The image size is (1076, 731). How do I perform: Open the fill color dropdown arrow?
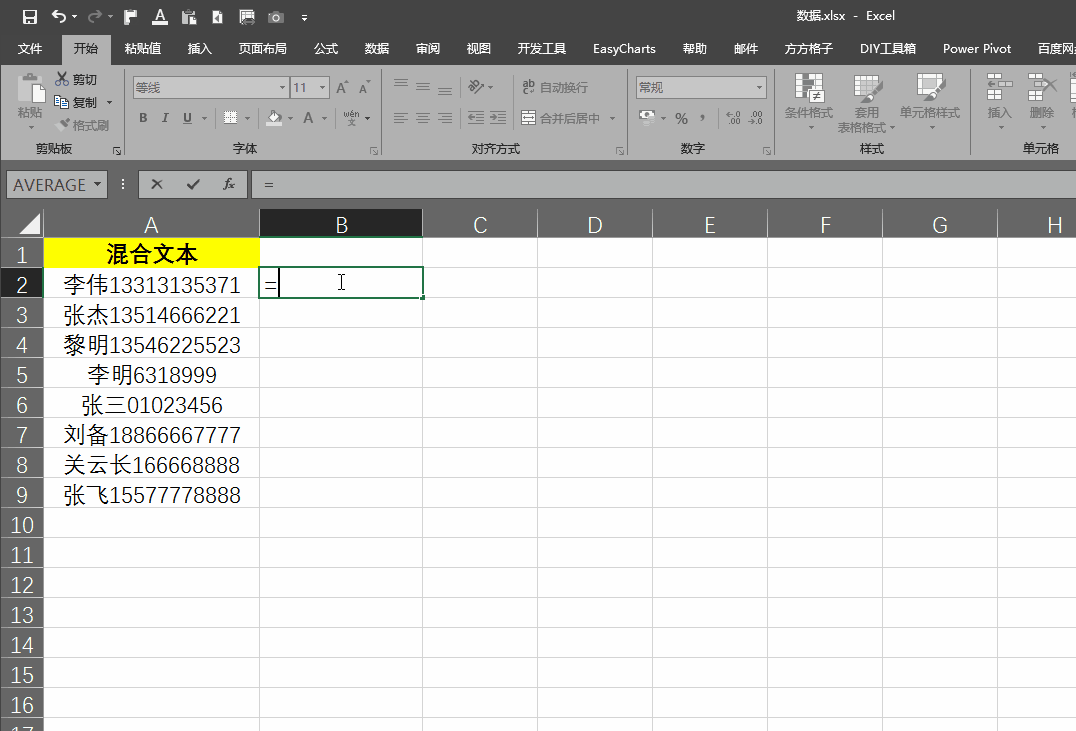(x=290, y=118)
